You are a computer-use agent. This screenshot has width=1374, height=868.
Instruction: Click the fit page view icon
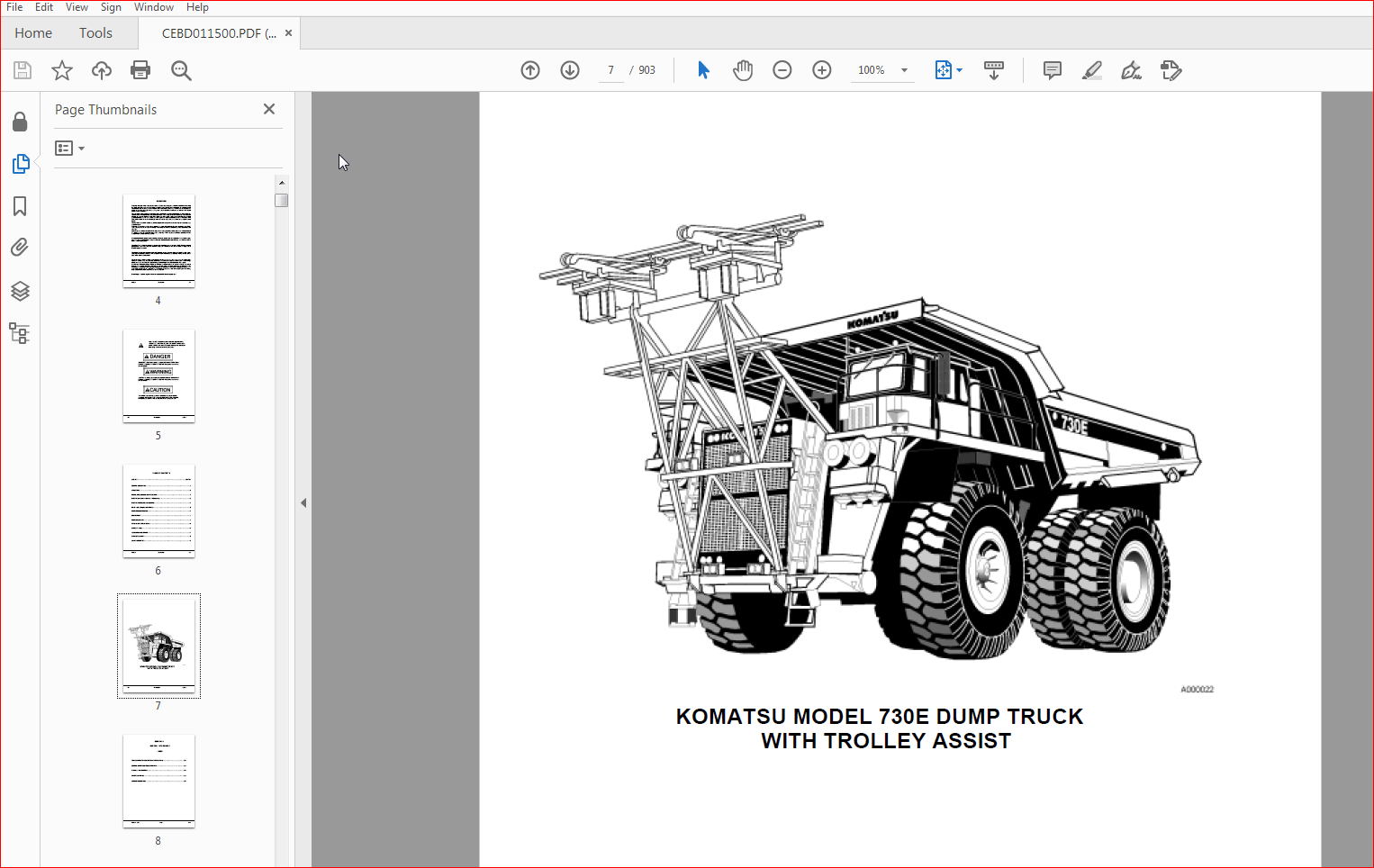coord(943,70)
